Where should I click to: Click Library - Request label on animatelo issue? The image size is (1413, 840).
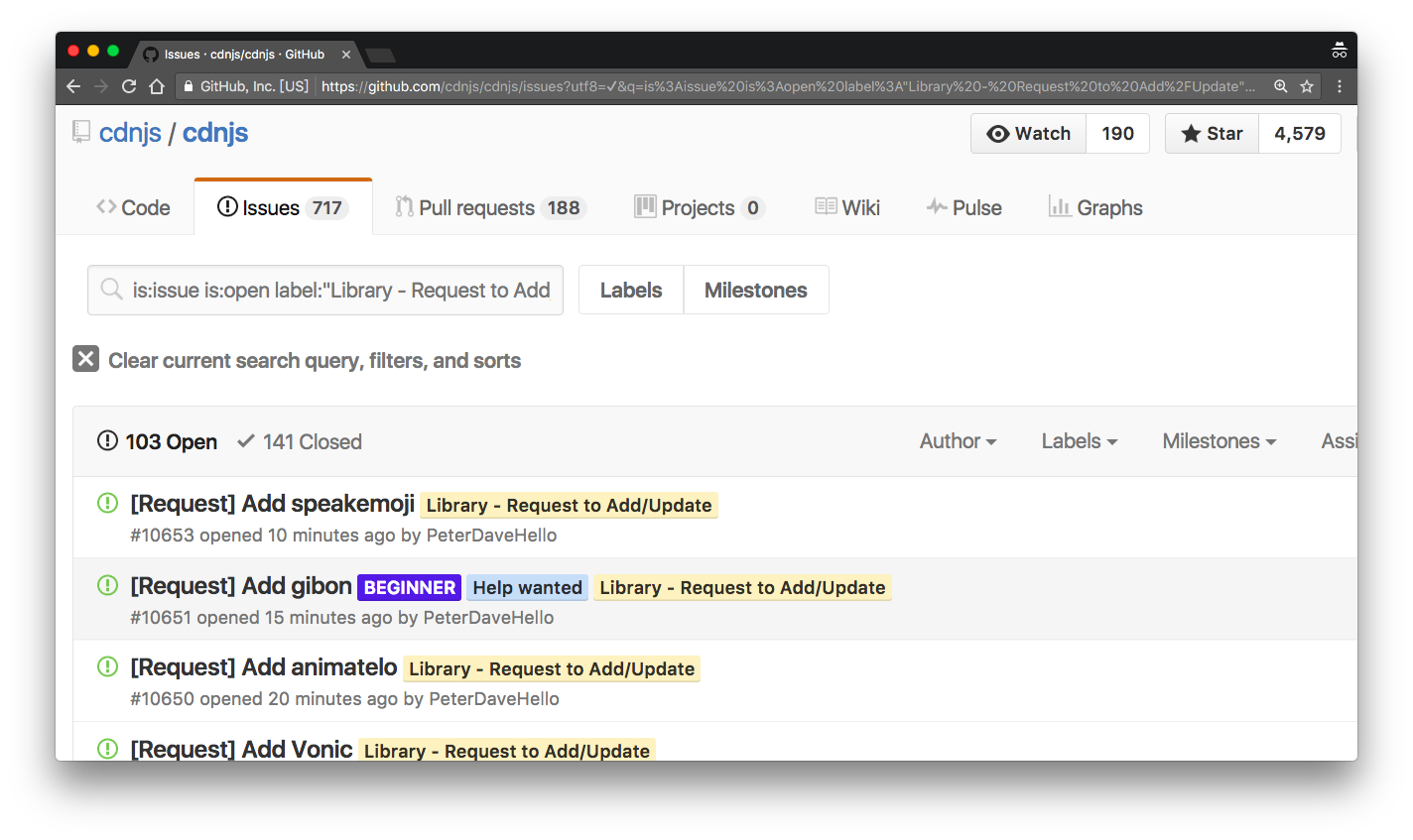coord(552,668)
